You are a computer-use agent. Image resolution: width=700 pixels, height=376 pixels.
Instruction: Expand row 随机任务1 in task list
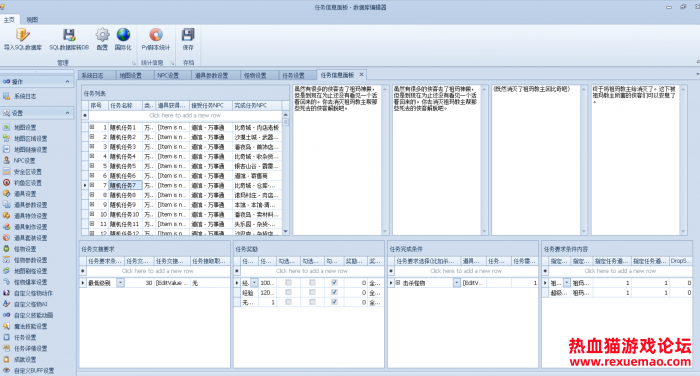pyautogui.click(x=92, y=127)
